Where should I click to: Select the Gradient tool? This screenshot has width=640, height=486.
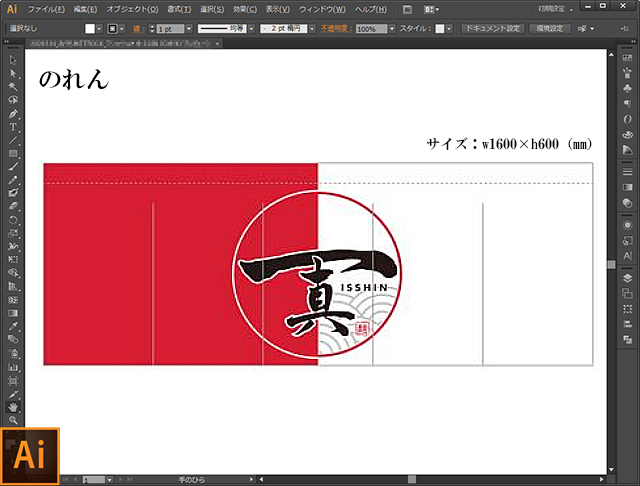[x=13, y=313]
